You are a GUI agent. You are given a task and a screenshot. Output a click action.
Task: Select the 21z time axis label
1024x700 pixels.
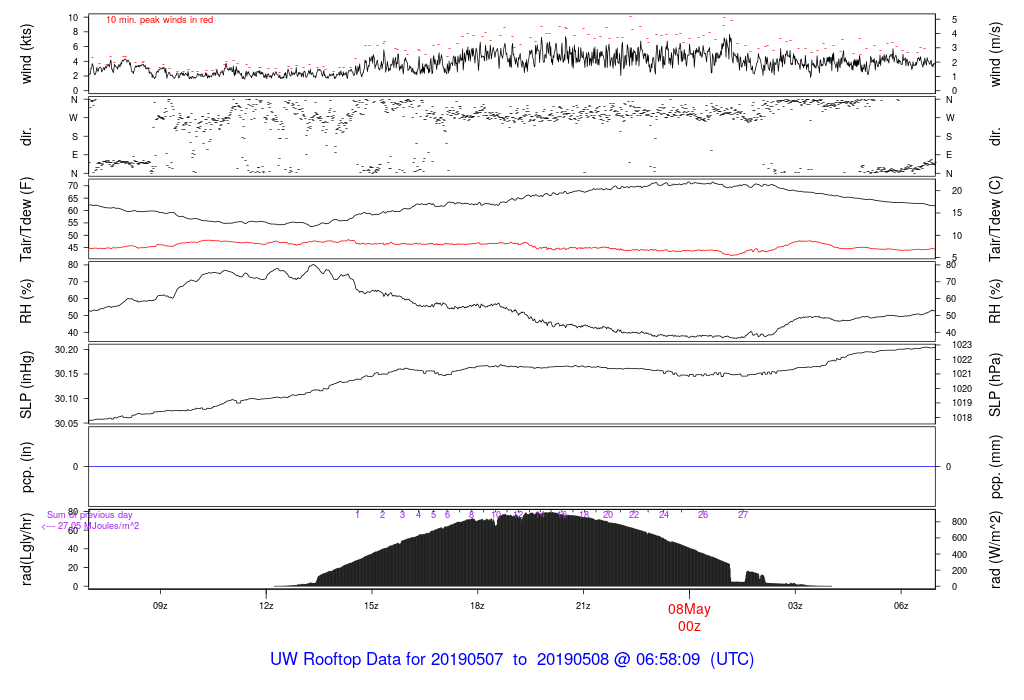coord(584,606)
